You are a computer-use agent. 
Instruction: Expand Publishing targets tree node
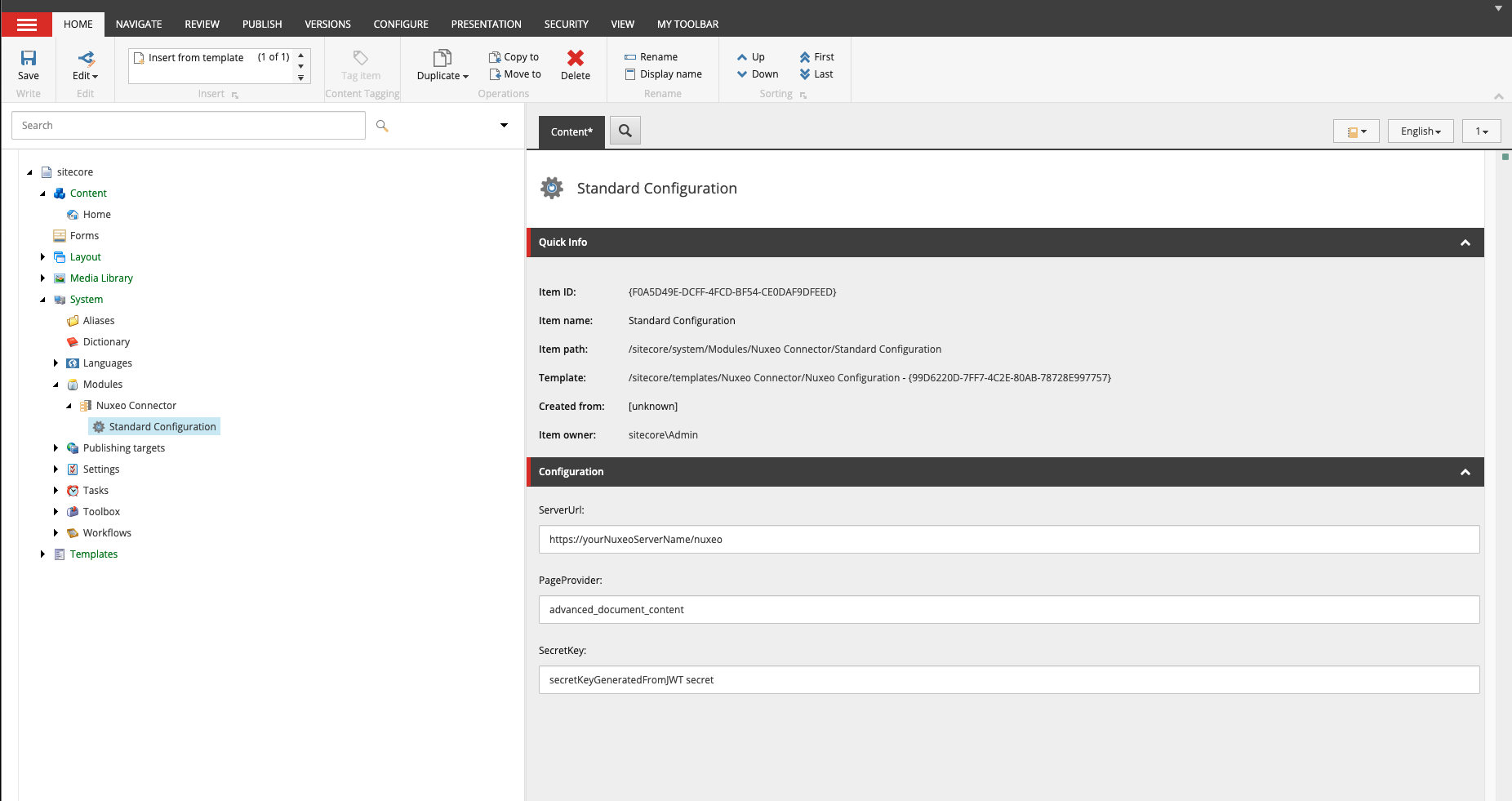click(56, 448)
